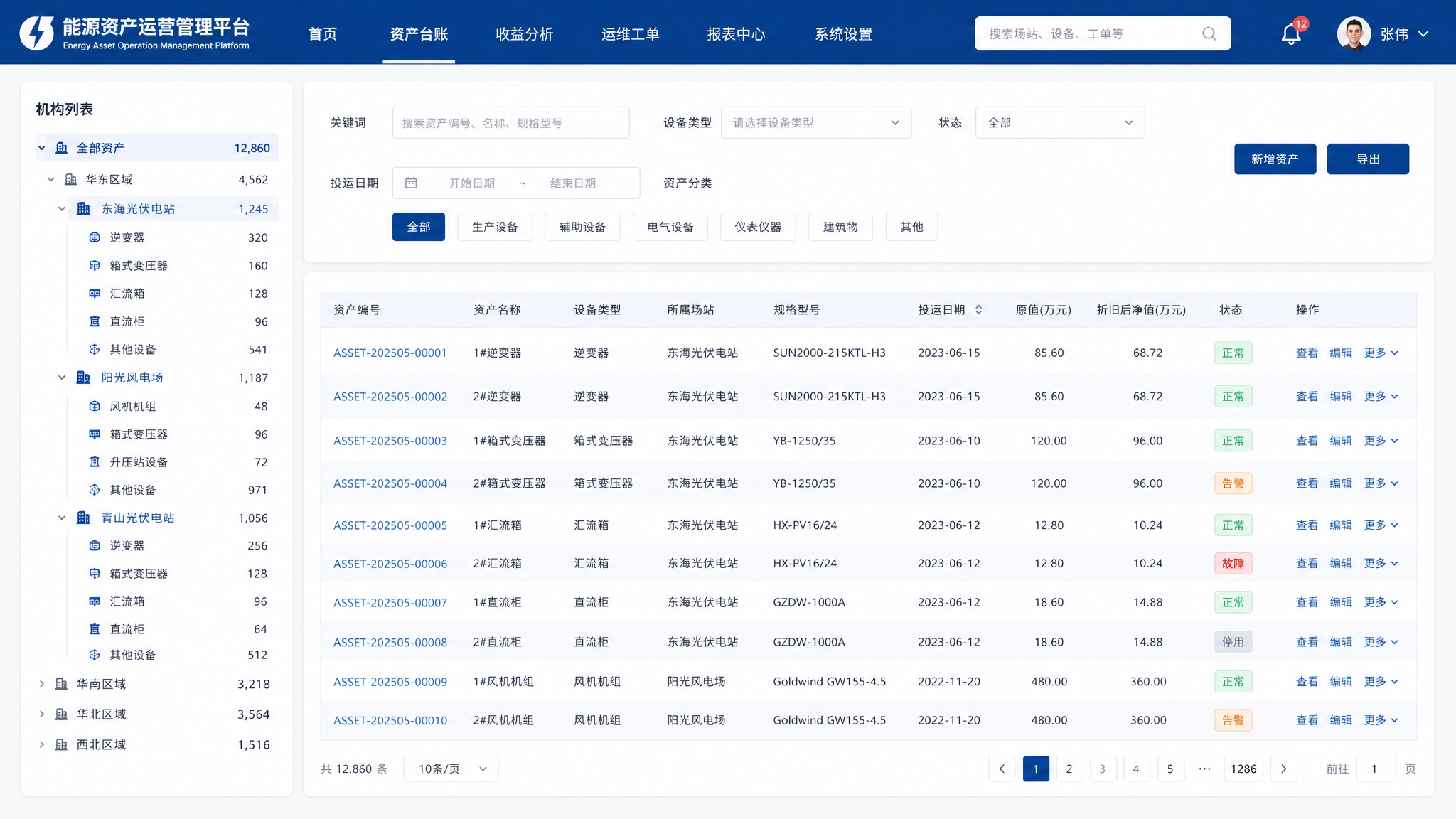Open the 设备类型 dropdown
1456x819 pixels.
(x=816, y=123)
